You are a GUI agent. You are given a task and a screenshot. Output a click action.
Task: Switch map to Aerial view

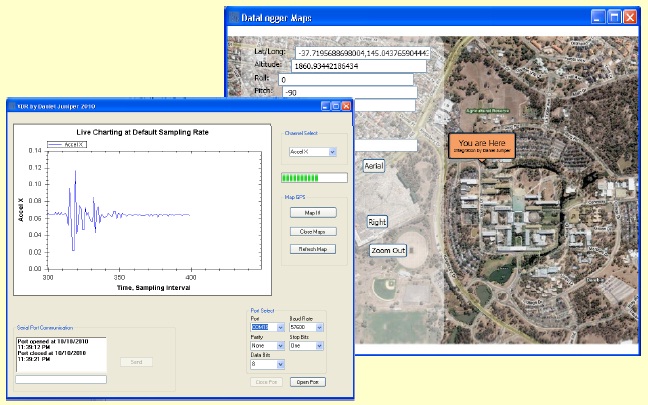coord(374,166)
